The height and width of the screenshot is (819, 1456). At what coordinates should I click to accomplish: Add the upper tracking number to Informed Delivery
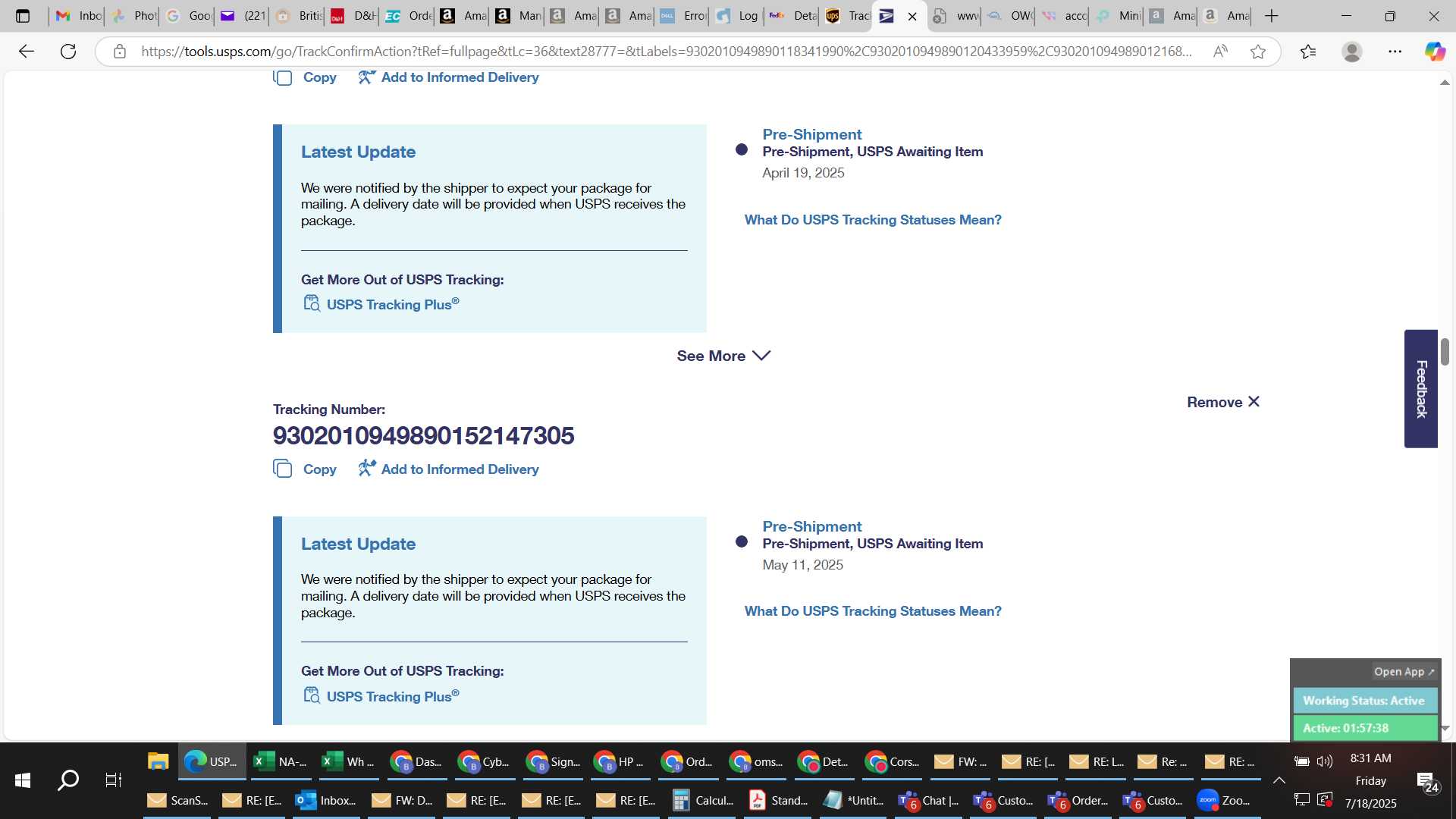(448, 77)
